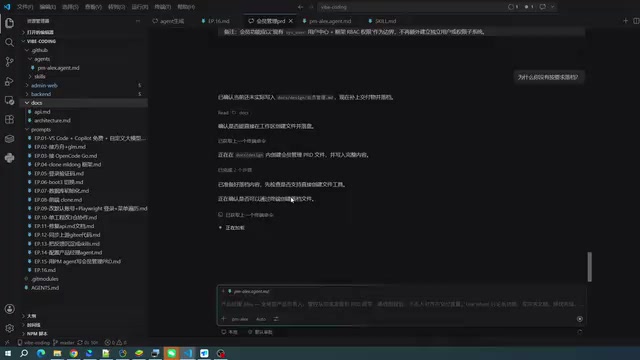Click the navigate back arrow in title bar
The width and height of the screenshot is (640, 360).
click(300, 7)
